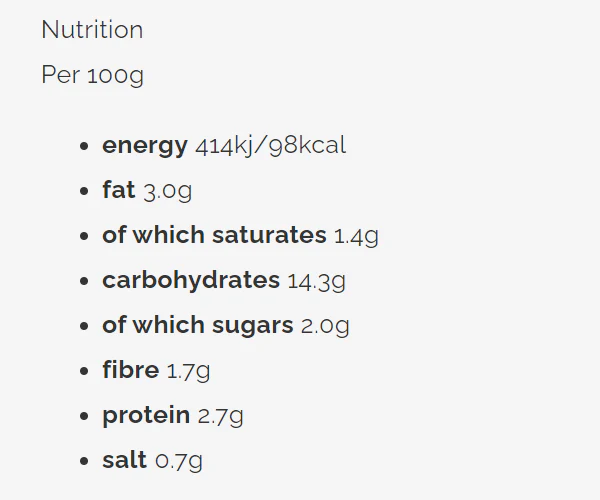Click the 414kj/98kcal energy value
Image resolution: width=600 pixels, height=500 pixels.
pyautogui.click(x=271, y=146)
